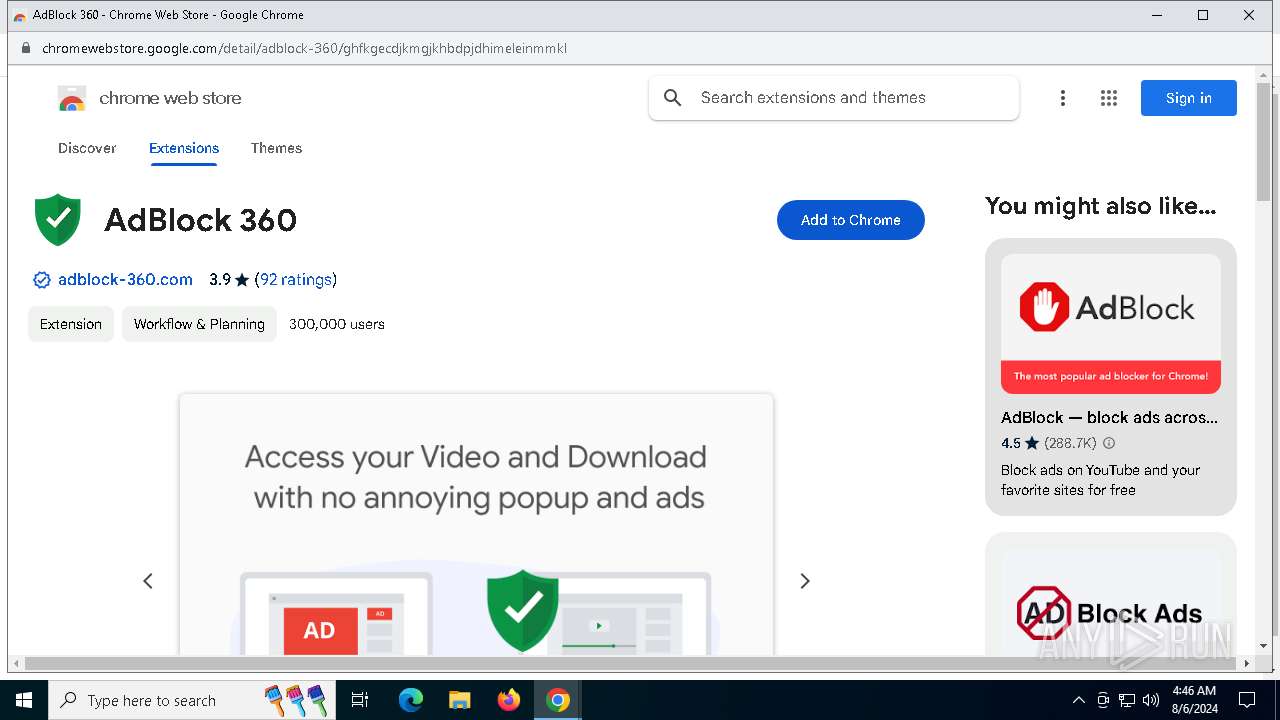1280x720 pixels.
Task: Click the Extension category chip
Action: click(71, 324)
